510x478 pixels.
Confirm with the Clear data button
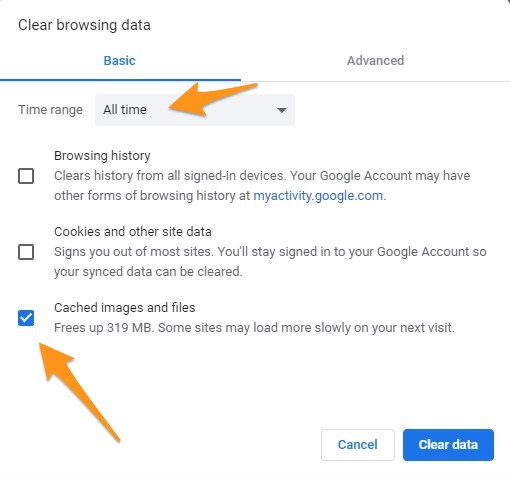(448, 445)
